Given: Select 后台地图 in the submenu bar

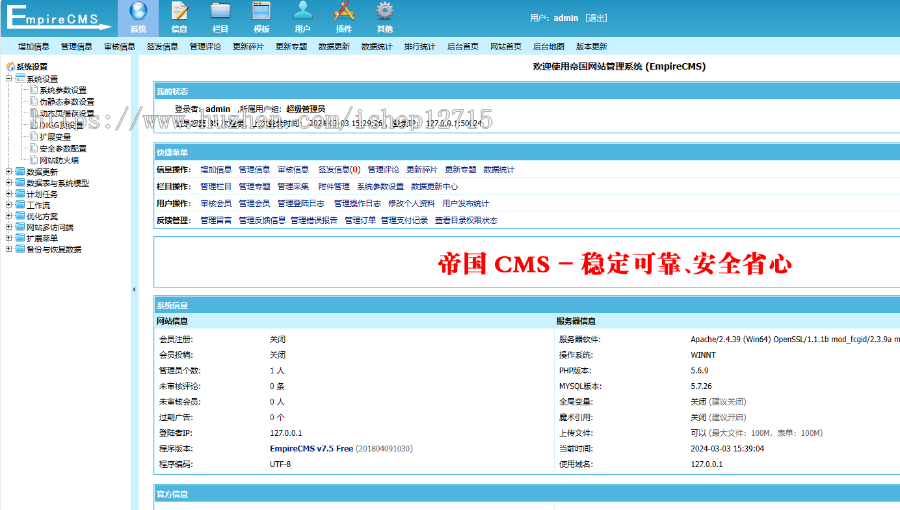Looking at the screenshot, I should coord(549,46).
